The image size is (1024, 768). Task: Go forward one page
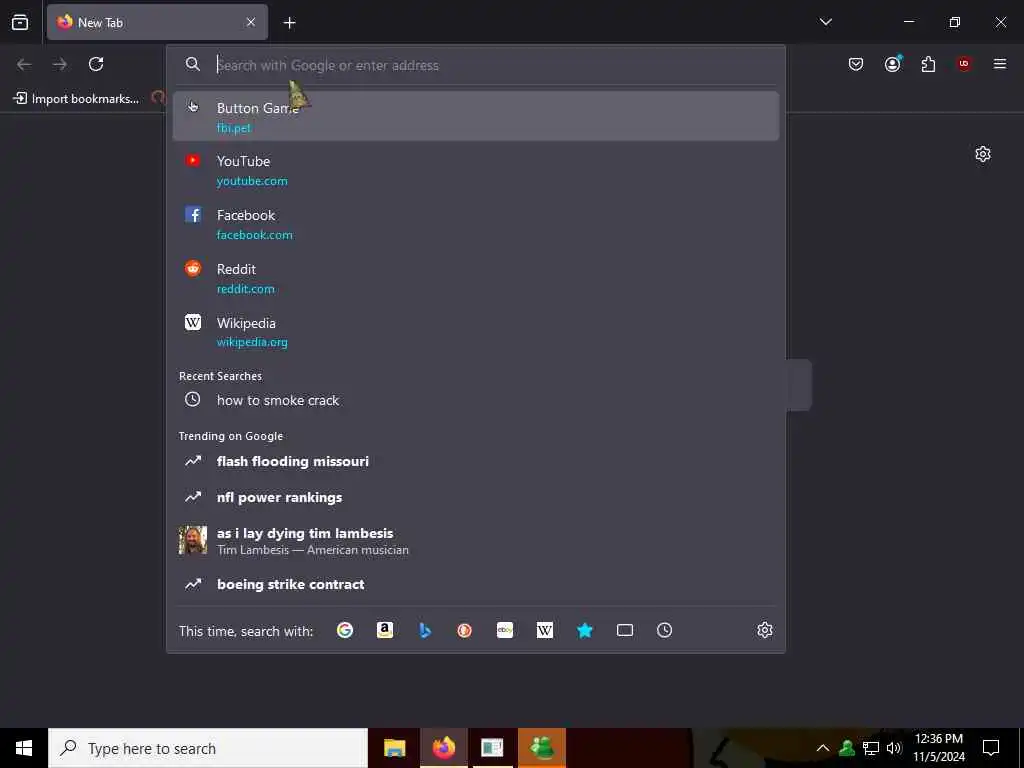pyautogui.click(x=60, y=64)
